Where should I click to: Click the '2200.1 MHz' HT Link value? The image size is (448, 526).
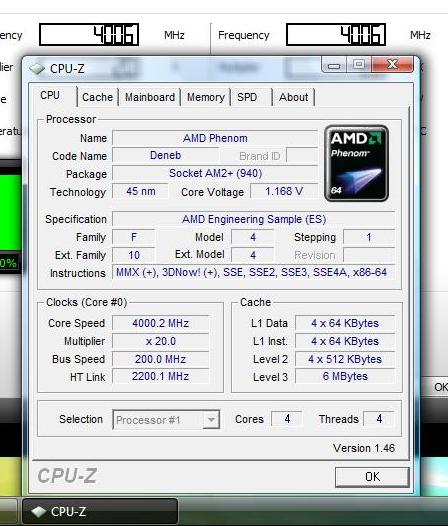[x=160, y=376]
